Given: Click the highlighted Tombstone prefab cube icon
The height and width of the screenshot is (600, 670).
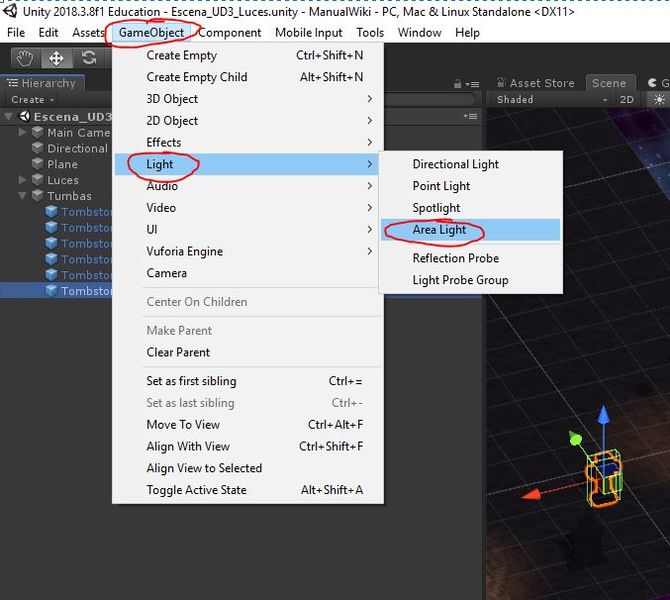Looking at the screenshot, I should coord(51,291).
